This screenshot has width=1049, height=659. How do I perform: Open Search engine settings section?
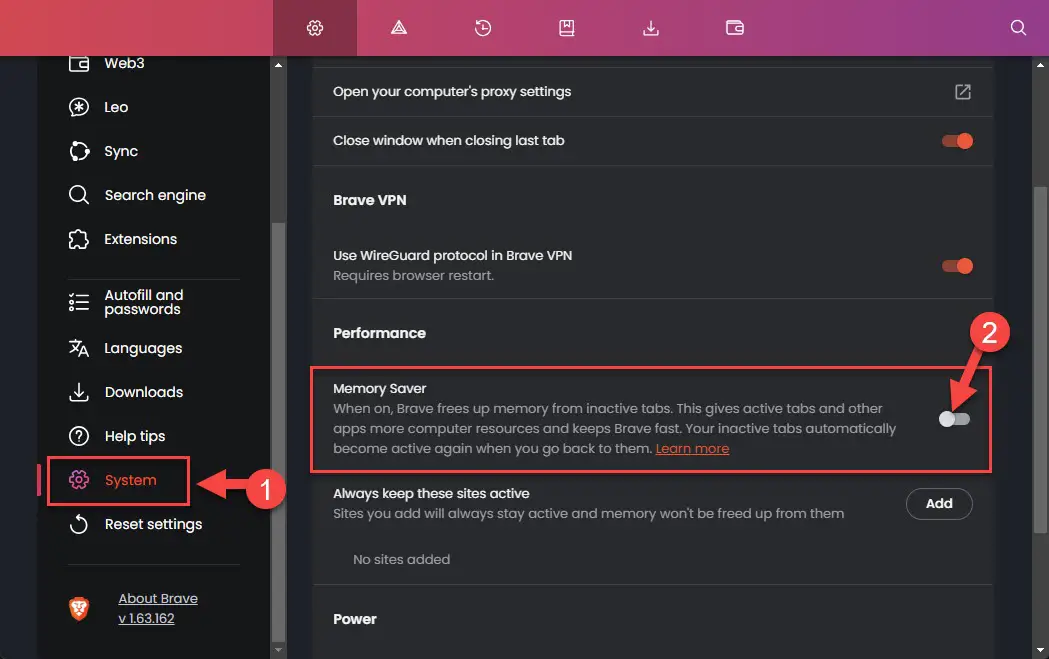[155, 195]
